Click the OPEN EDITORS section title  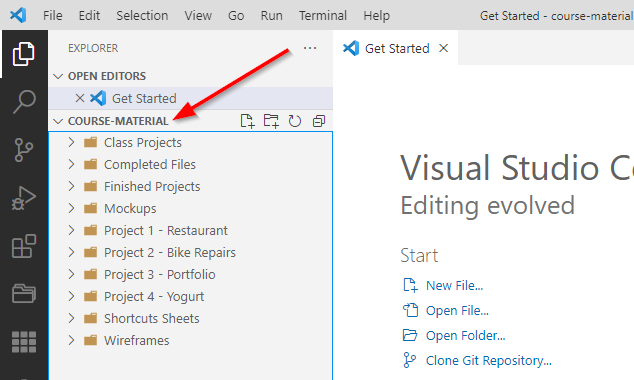click(x=107, y=76)
